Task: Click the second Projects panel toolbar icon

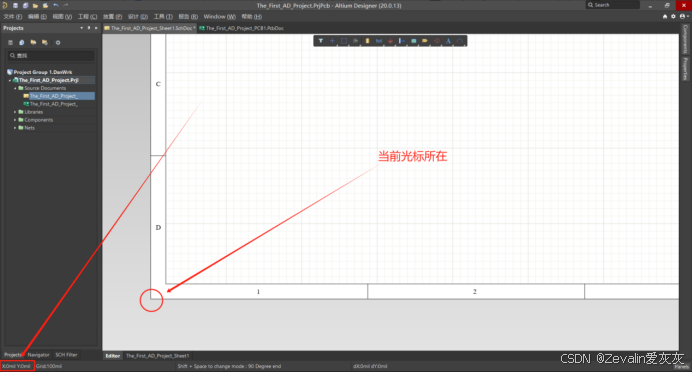Action: 22,42
